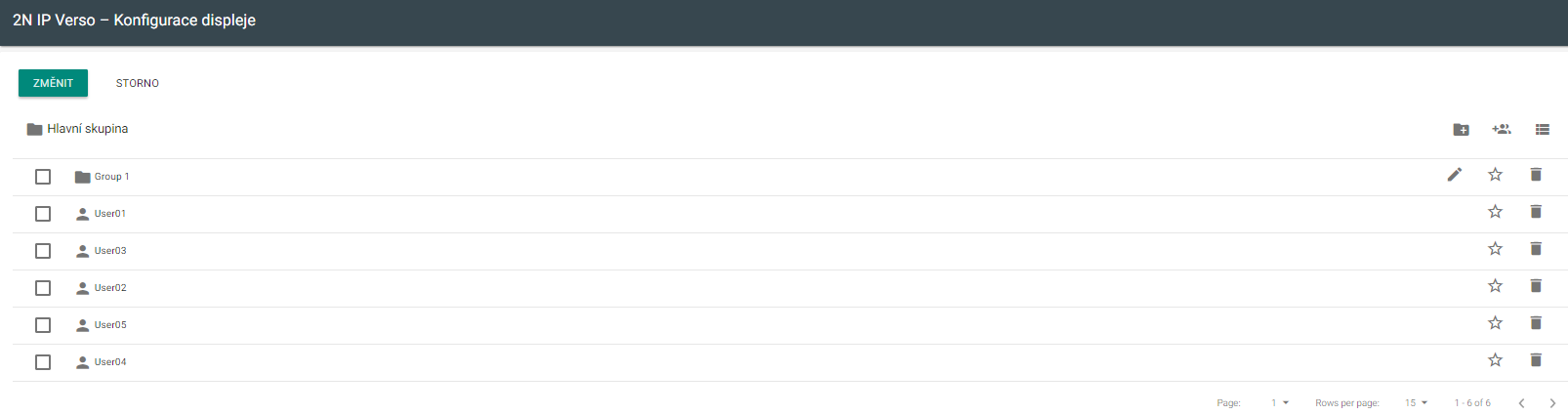
Task: Switch to list view icon
Action: pos(1543,129)
